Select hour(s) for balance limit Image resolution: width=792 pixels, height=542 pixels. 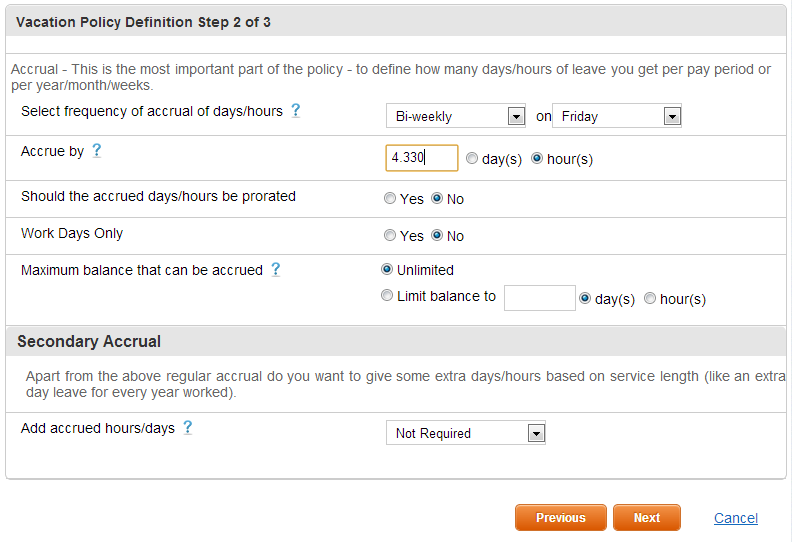click(x=650, y=299)
